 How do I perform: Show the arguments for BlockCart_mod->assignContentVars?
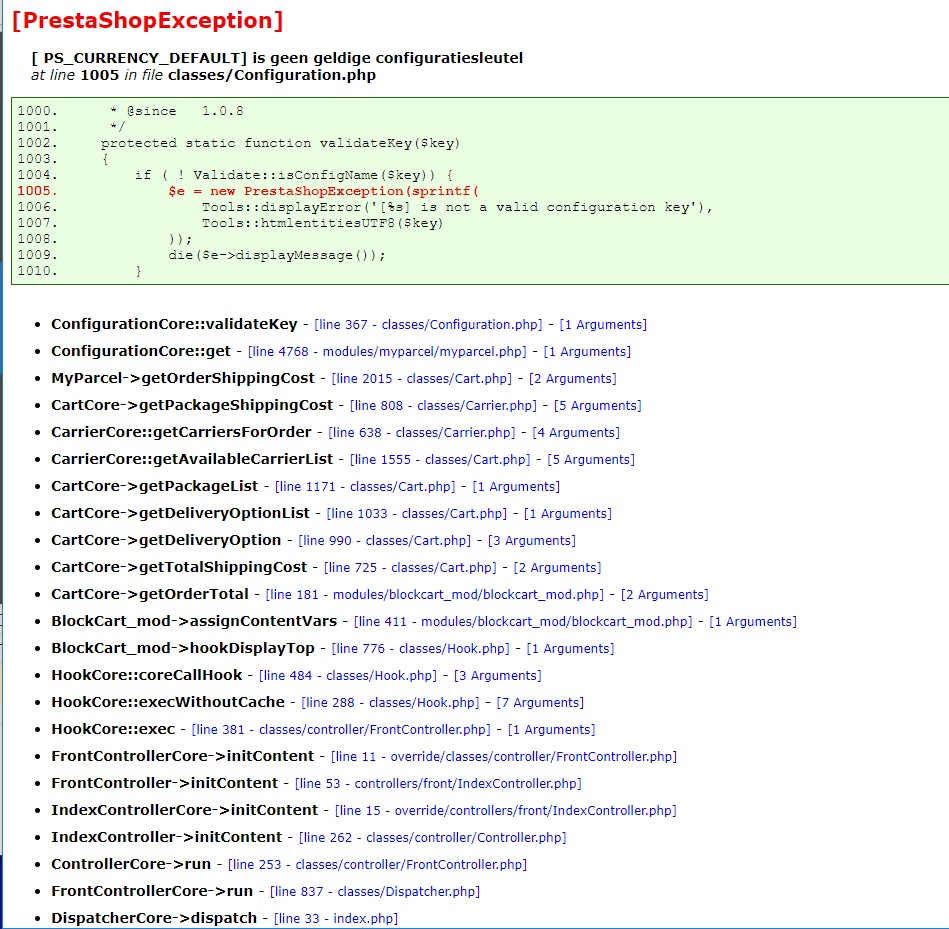[753, 622]
